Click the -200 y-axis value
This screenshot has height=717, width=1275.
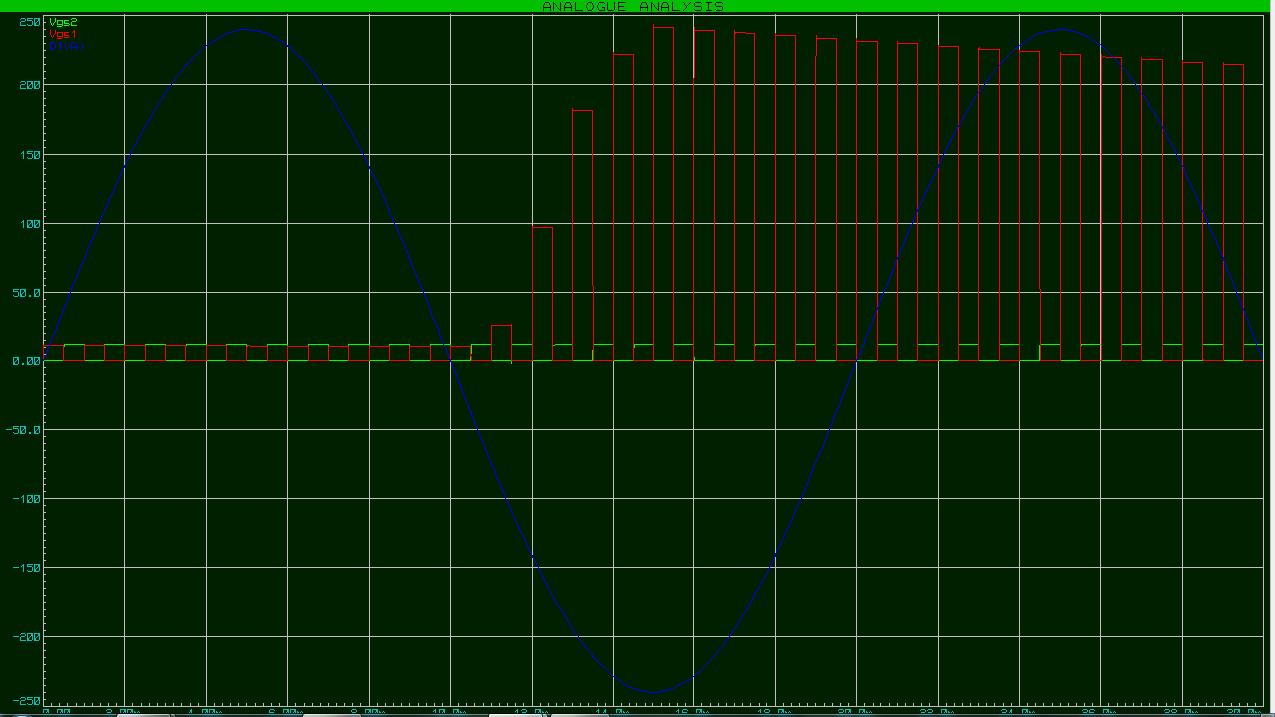tap(24, 637)
